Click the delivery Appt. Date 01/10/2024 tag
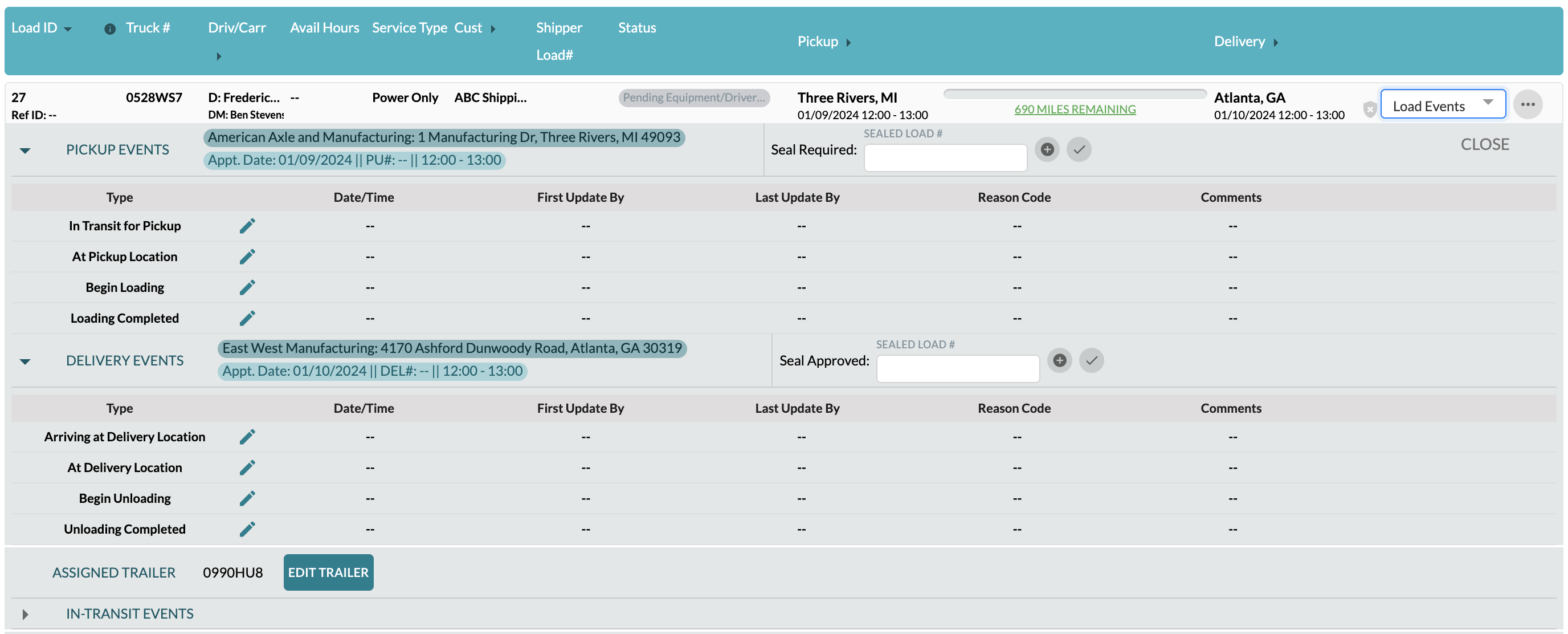The width and height of the screenshot is (1568, 634). (373, 371)
